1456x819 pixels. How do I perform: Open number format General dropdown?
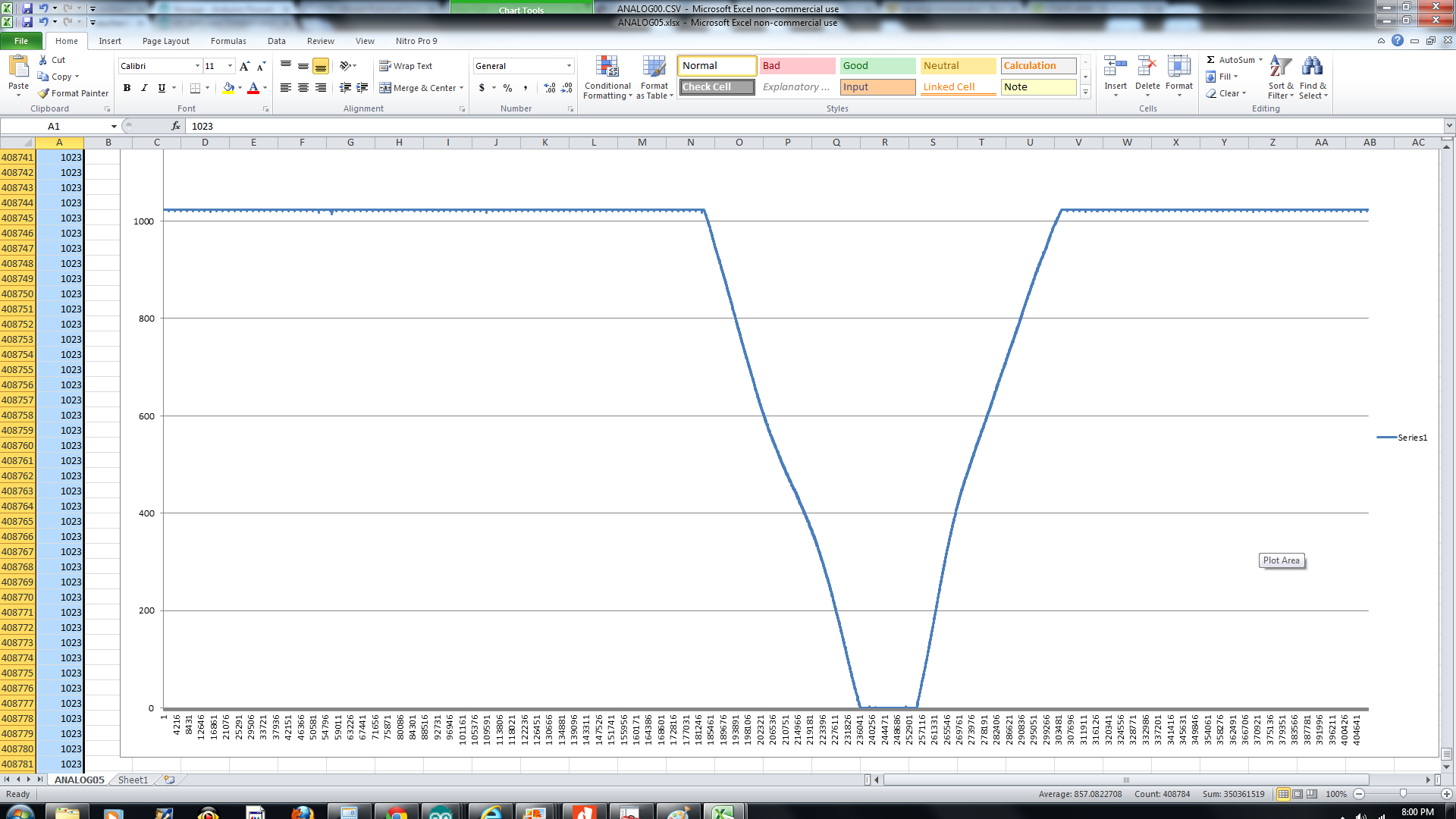tap(569, 66)
